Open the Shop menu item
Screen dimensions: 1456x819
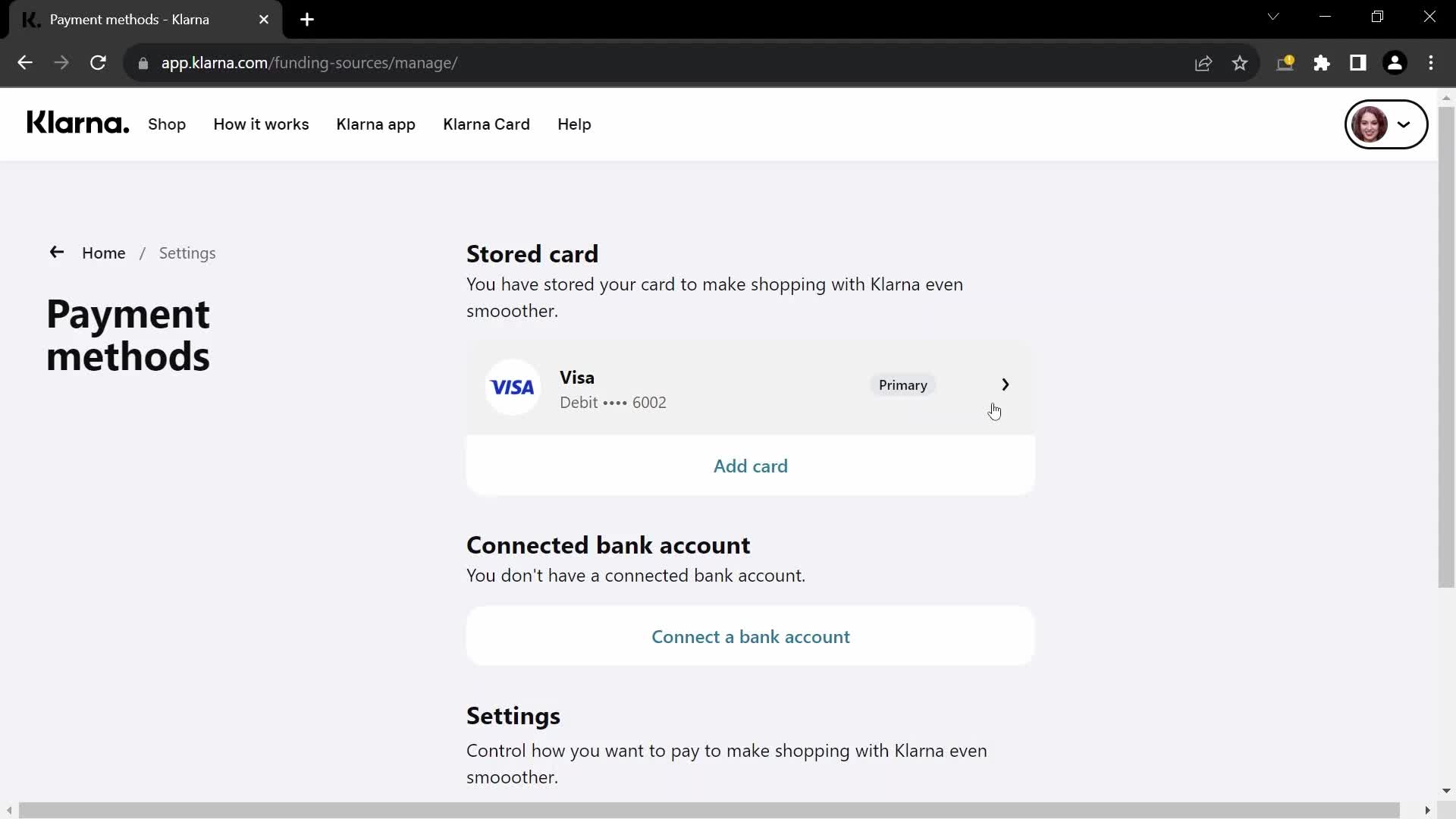pyautogui.click(x=167, y=124)
